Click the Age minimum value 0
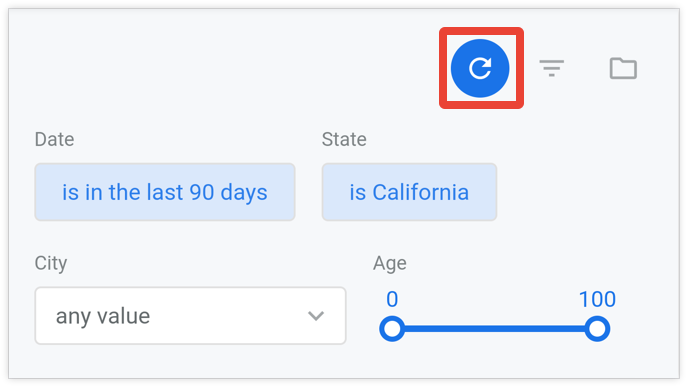688x387 pixels. [x=392, y=299]
